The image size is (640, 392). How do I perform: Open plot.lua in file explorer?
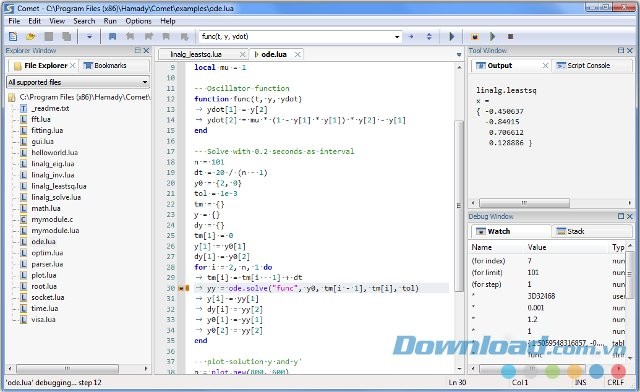click(x=44, y=275)
